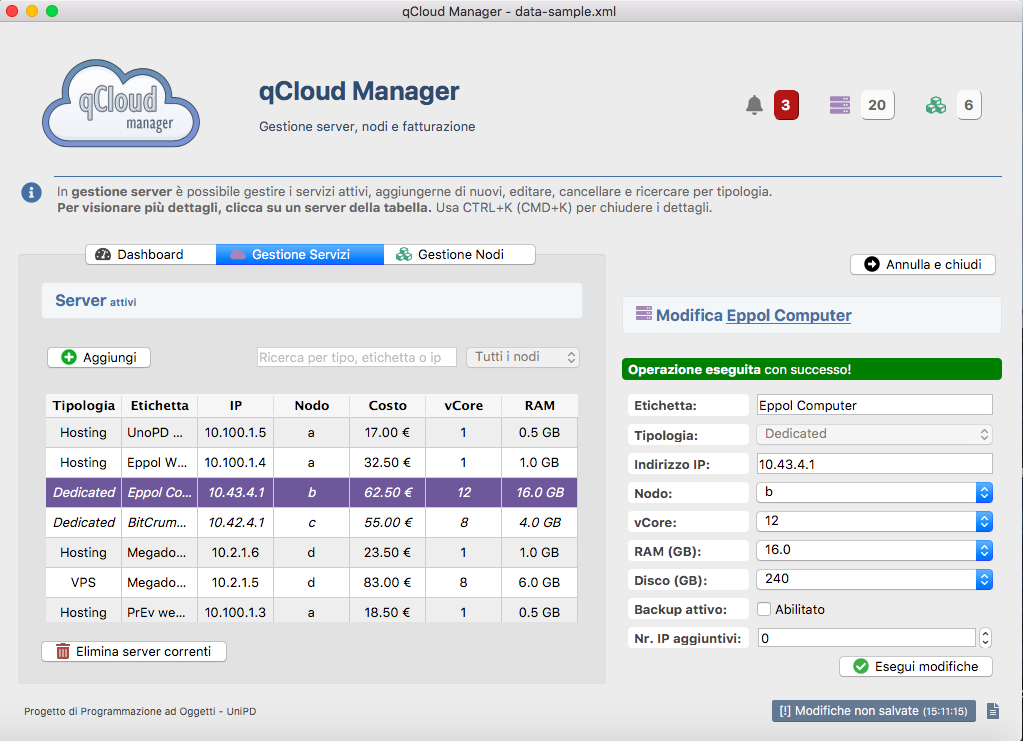Click the red notification count badge

786,105
